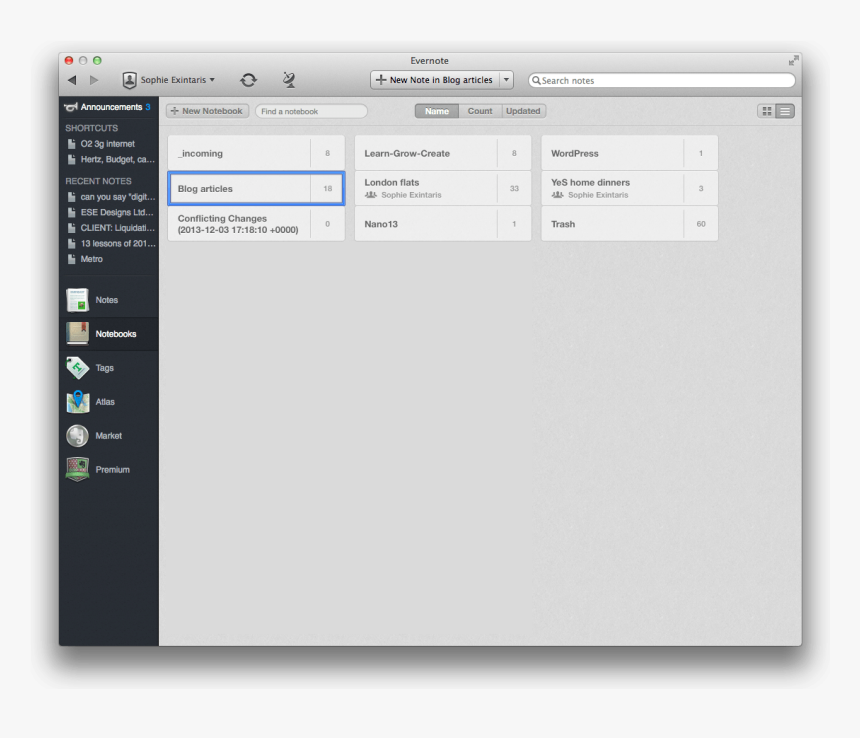Open the Tags sidebar section

(109, 368)
